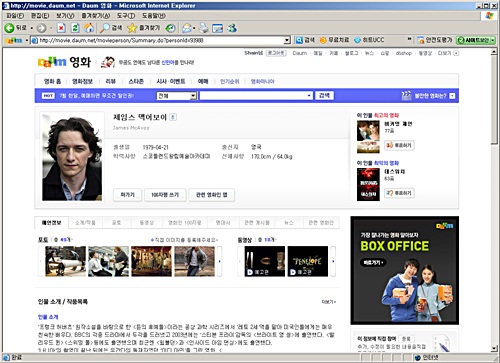Click the HOT badge in blue bar

(x=48, y=96)
